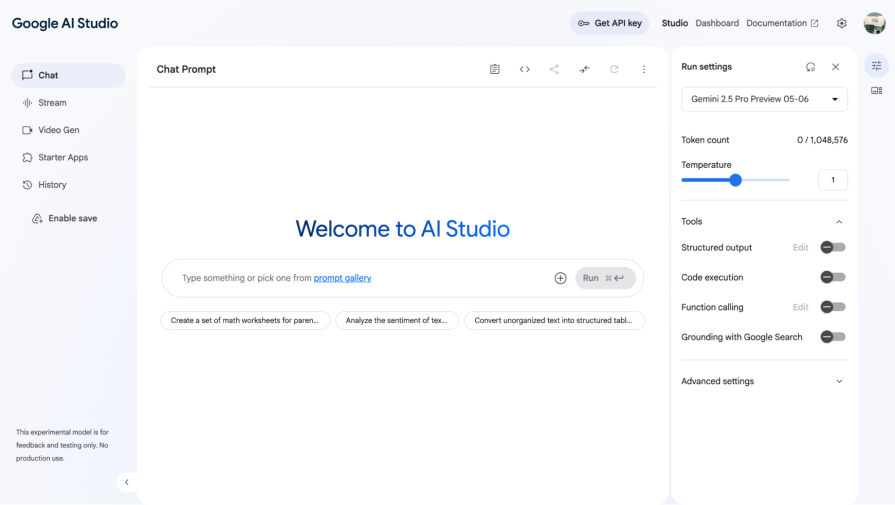The image size is (895, 505).
Task: Expand the Advanced settings section
Action: (x=764, y=381)
